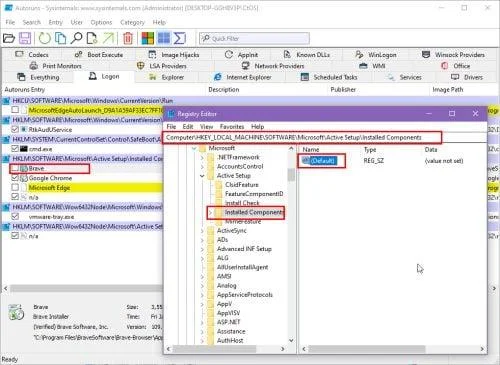500x365 pixels.
Task: Switch to the AppInit tab
Action: 241,55
